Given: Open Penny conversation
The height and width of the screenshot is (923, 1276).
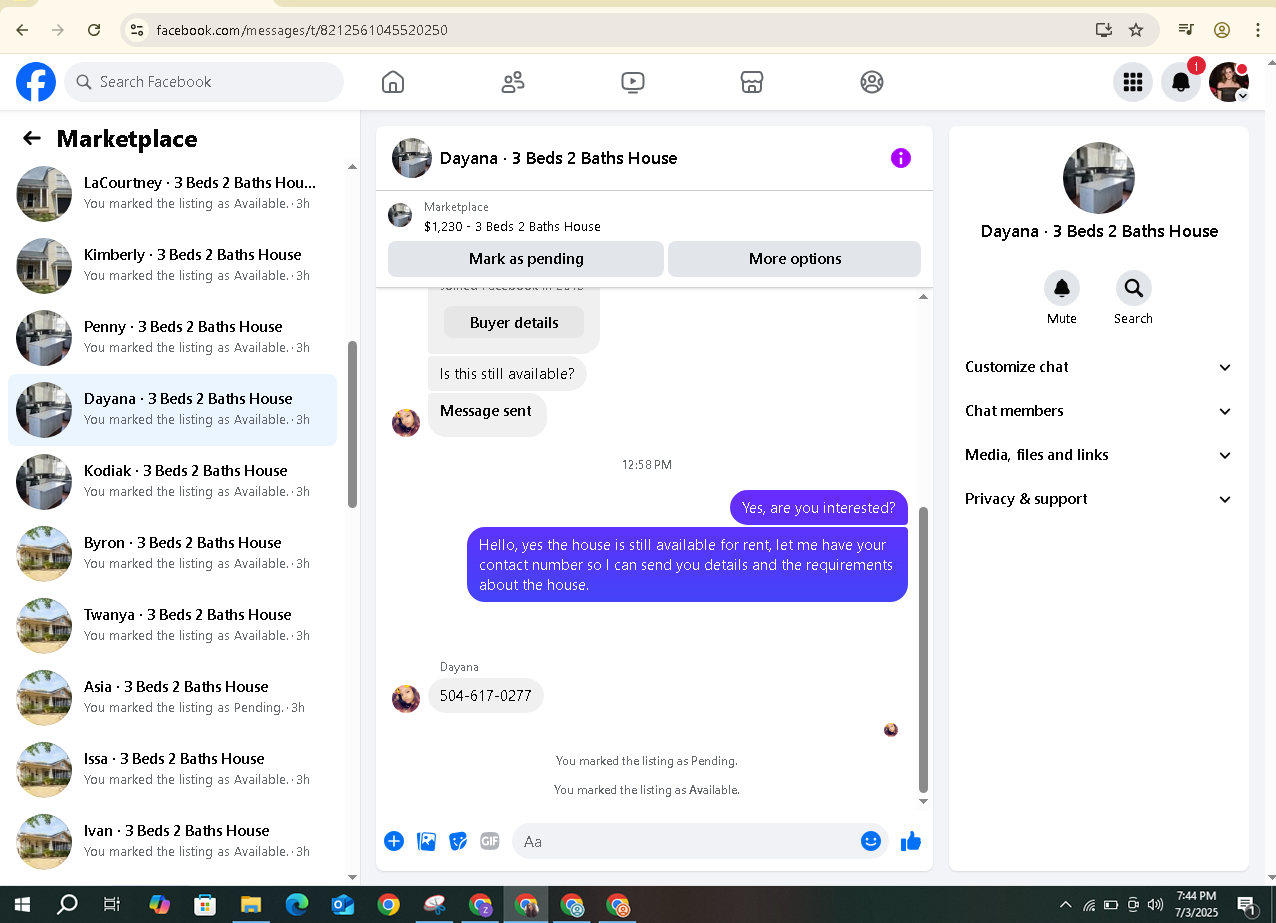Looking at the screenshot, I should tap(172, 338).
